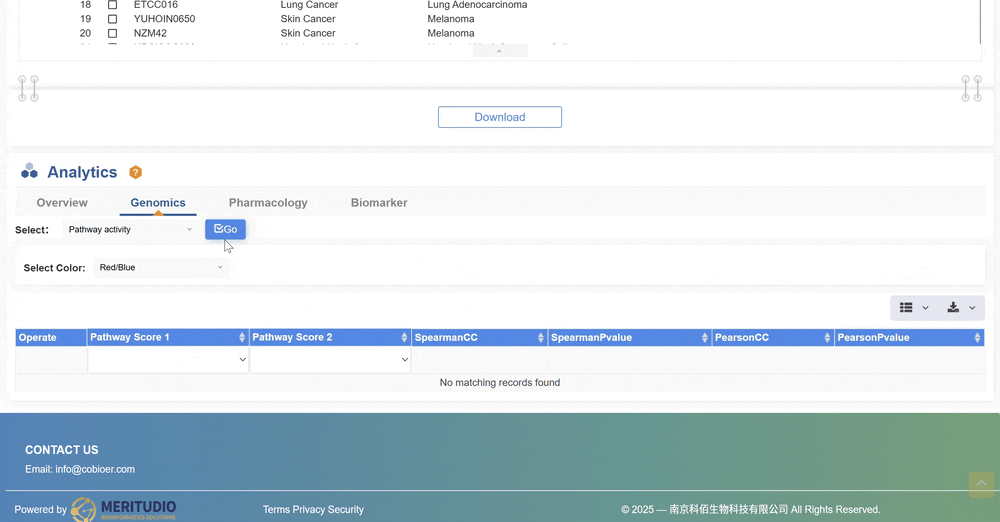Sort by SpearmanCC column arrows
1000x522 pixels.
click(541, 338)
